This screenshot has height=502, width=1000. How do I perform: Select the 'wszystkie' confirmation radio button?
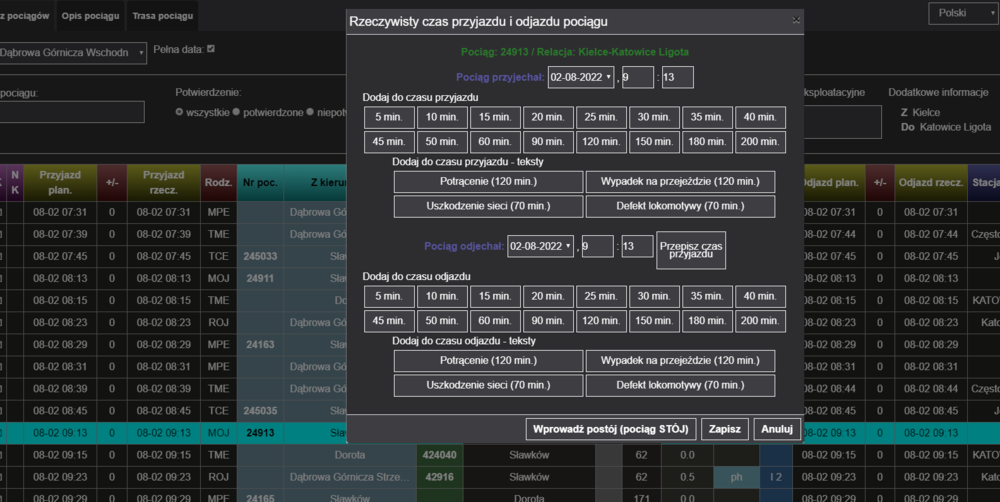[179, 112]
